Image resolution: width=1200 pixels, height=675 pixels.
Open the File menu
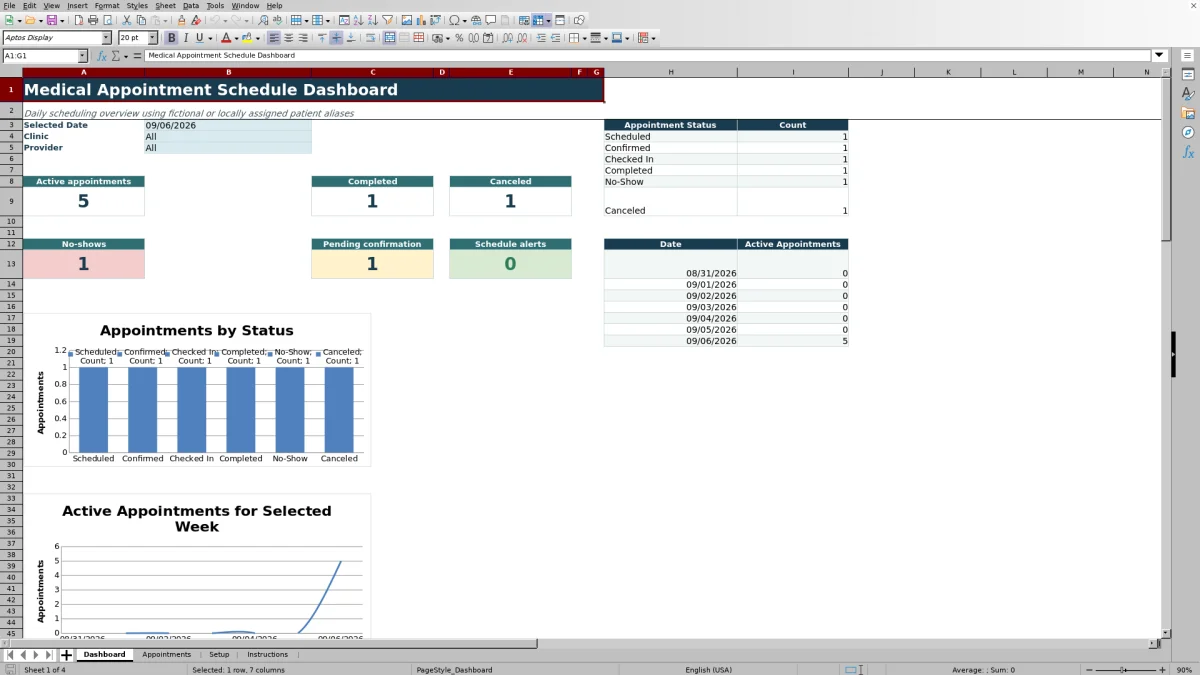9,5
